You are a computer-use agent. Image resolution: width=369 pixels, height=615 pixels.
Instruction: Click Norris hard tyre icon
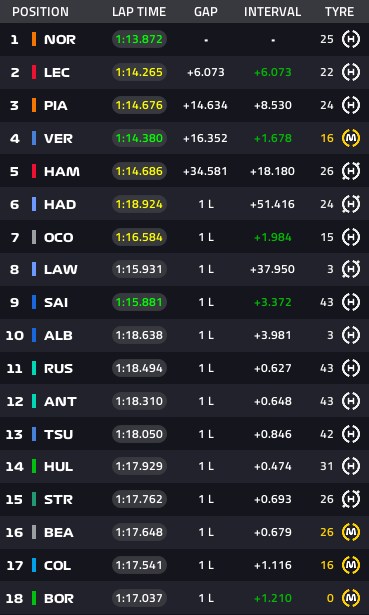click(x=351, y=40)
